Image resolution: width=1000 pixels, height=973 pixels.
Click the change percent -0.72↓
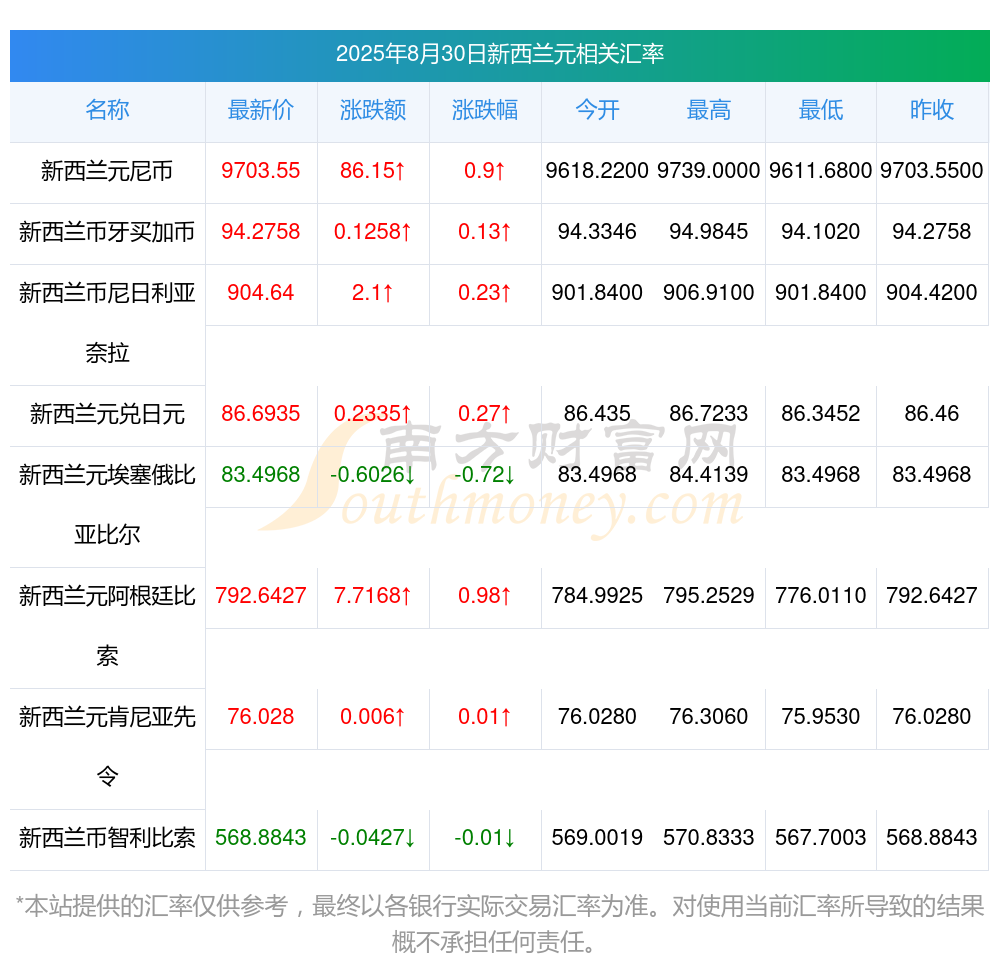click(485, 474)
